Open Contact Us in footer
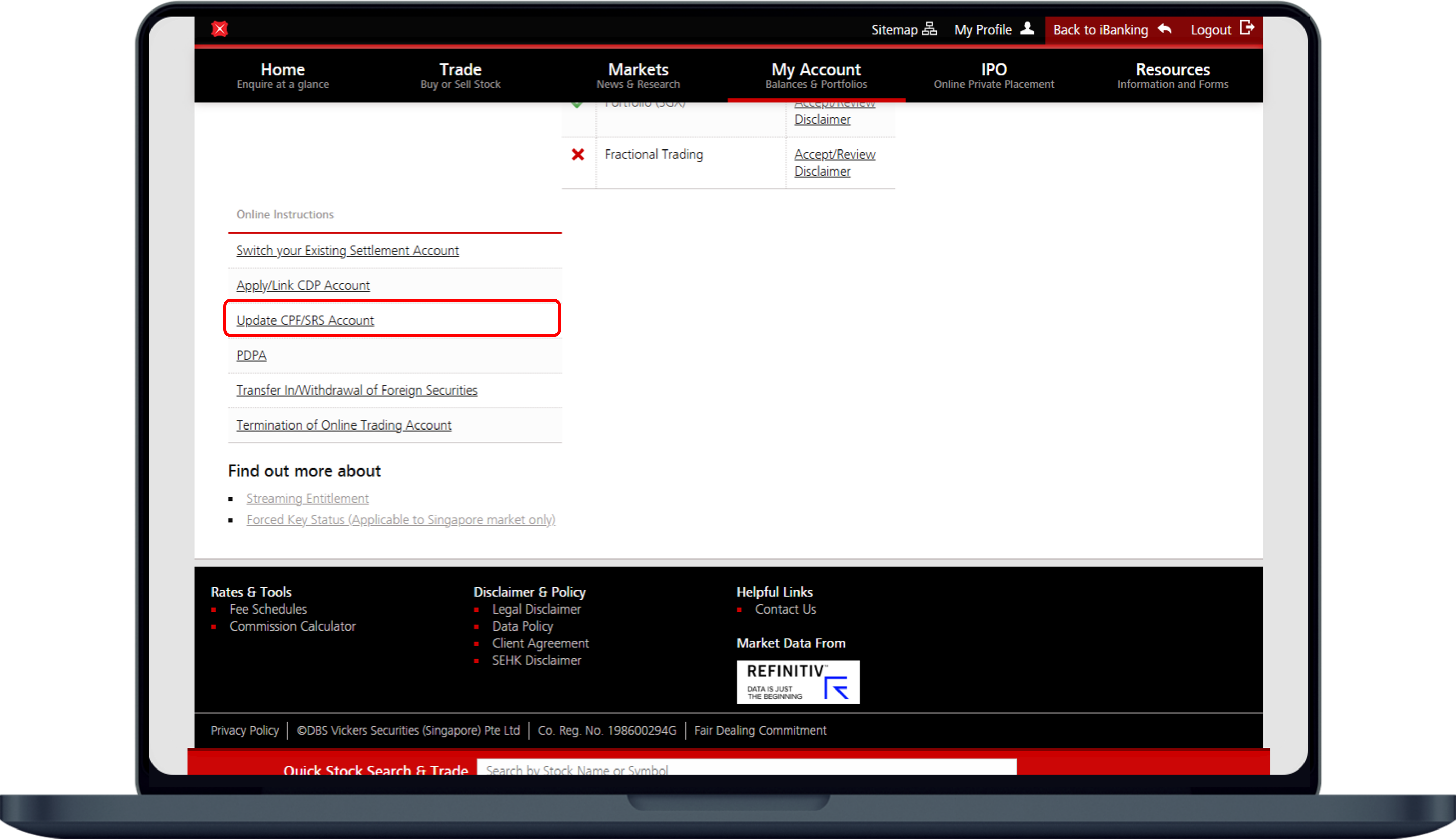This screenshot has height=839, width=1456. pos(786,609)
